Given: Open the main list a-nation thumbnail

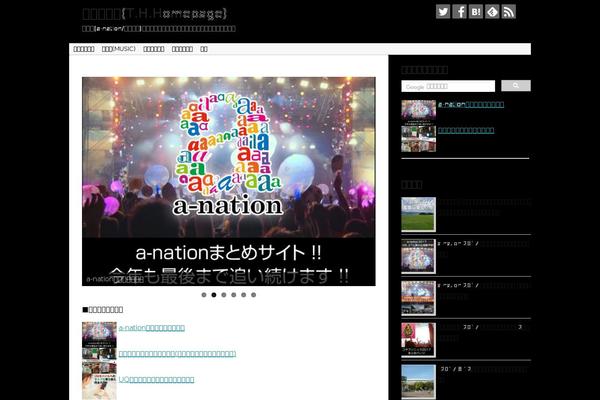Looking at the screenshot, I should coord(99,335).
